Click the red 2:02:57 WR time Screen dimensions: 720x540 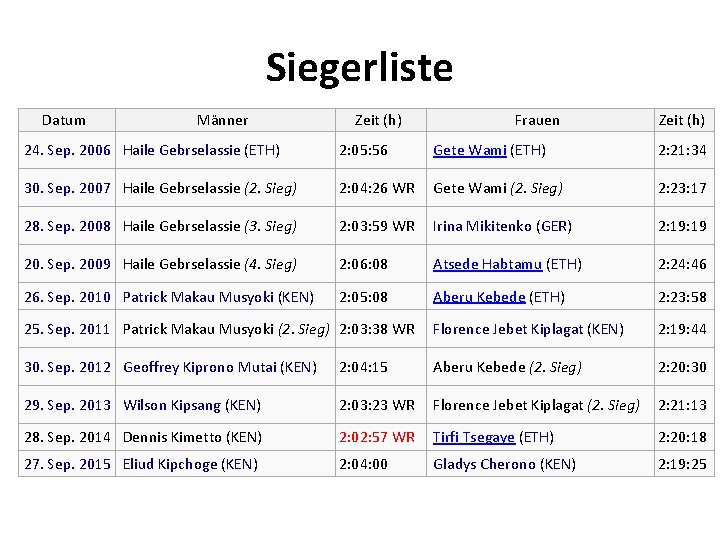tap(377, 437)
